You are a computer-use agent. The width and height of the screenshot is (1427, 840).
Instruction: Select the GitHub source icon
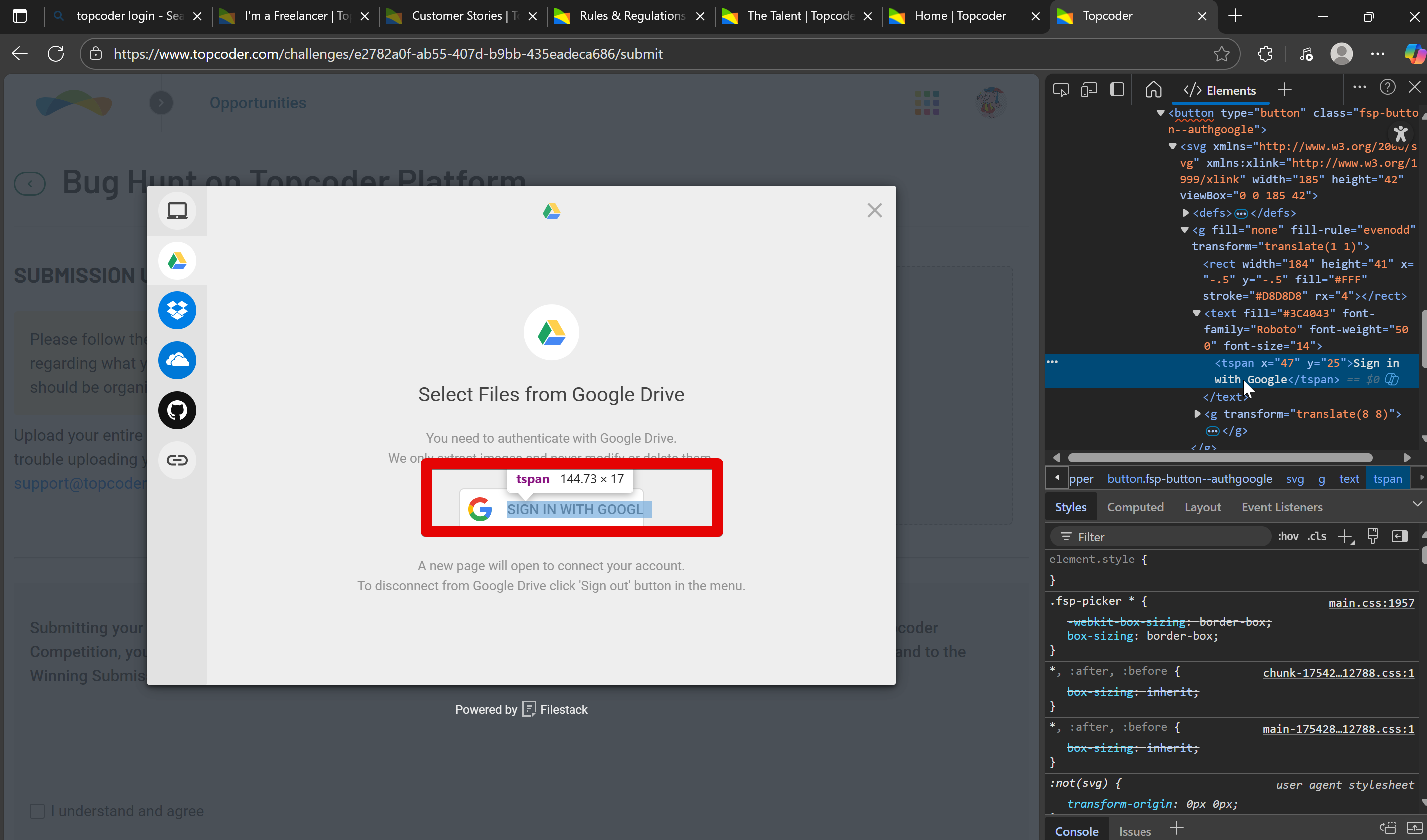(177, 410)
